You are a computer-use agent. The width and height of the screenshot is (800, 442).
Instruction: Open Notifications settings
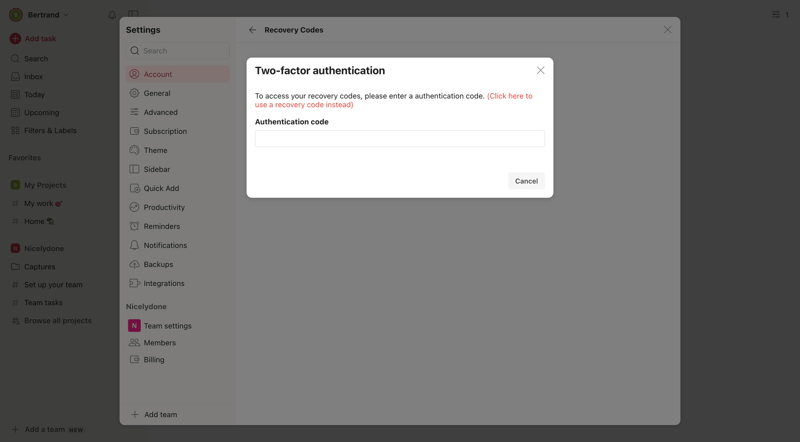tap(178, 245)
